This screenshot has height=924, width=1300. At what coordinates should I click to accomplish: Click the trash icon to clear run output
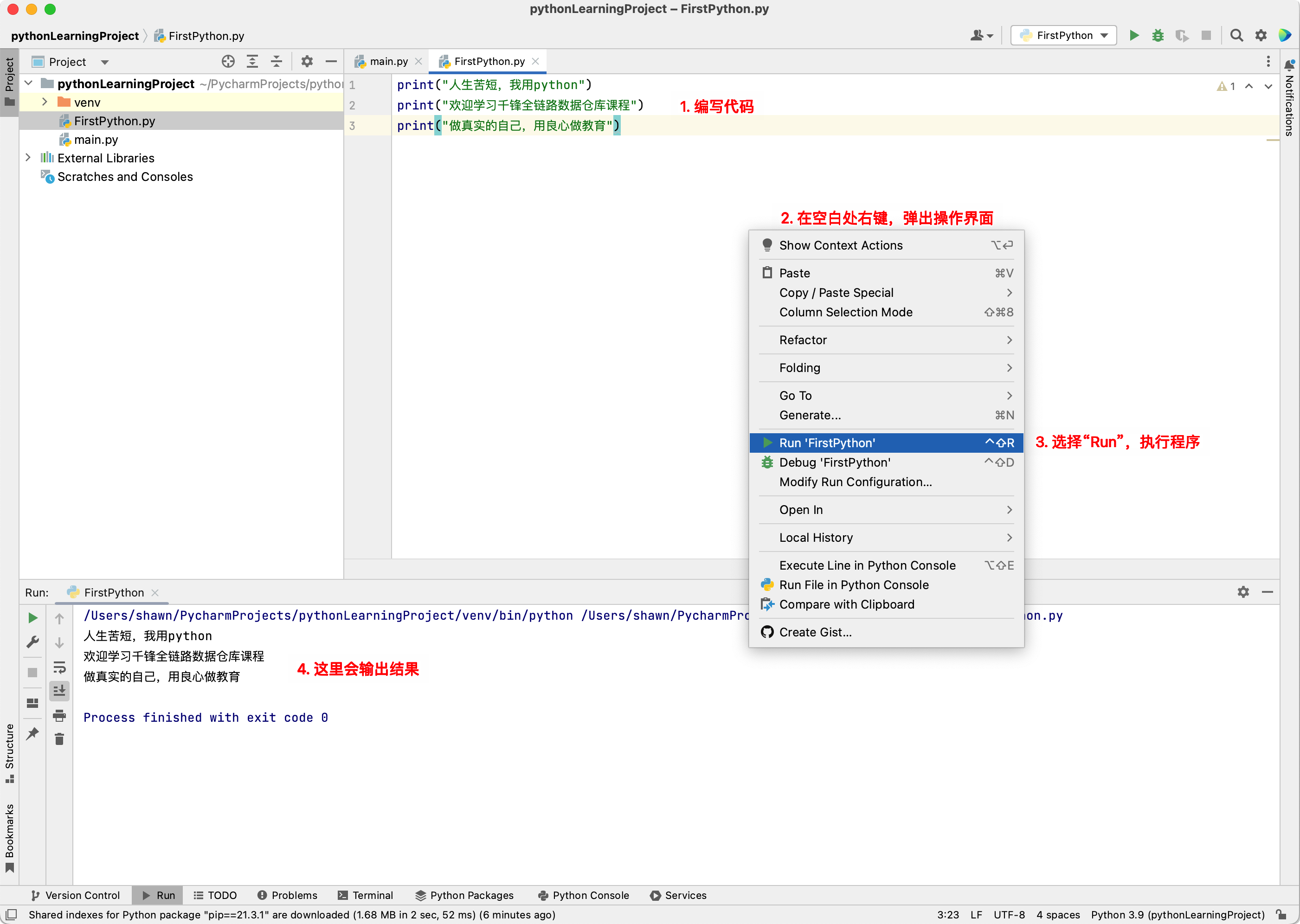point(59,739)
